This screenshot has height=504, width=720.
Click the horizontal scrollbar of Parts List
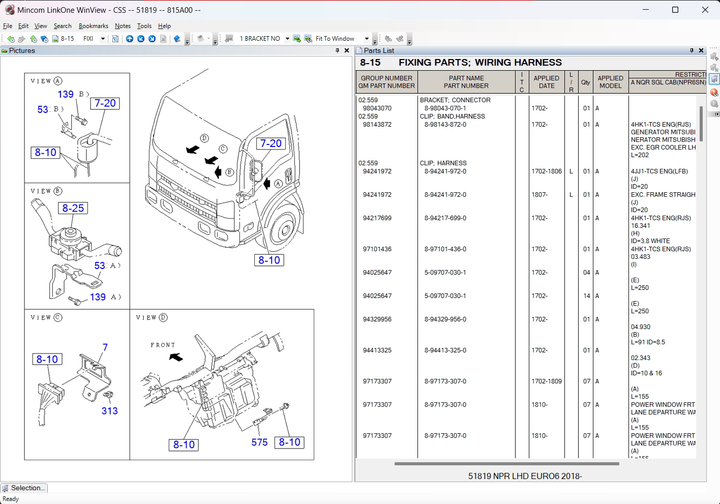[506, 464]
